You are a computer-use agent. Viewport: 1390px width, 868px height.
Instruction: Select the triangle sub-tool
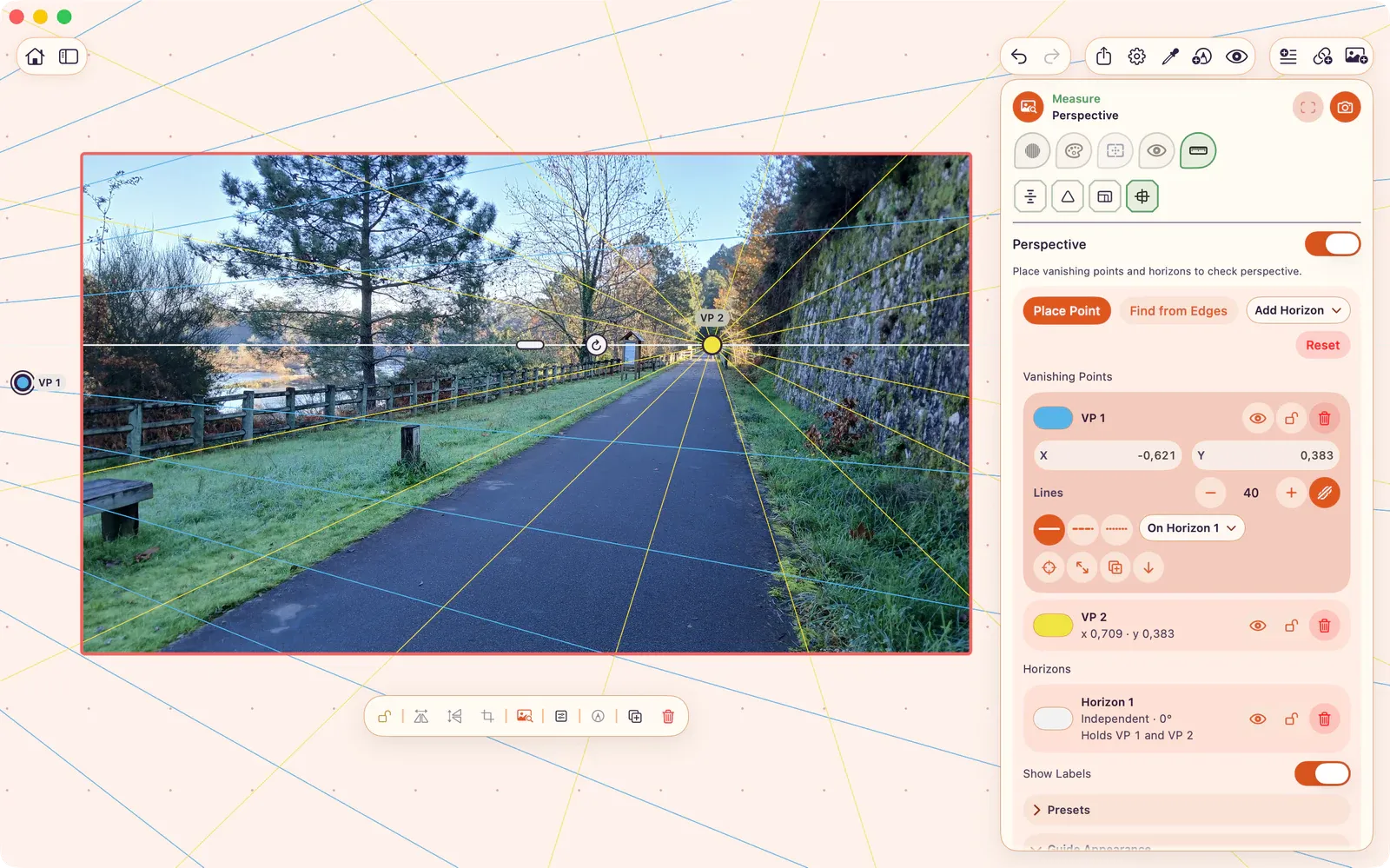[x=1068, y=196]
